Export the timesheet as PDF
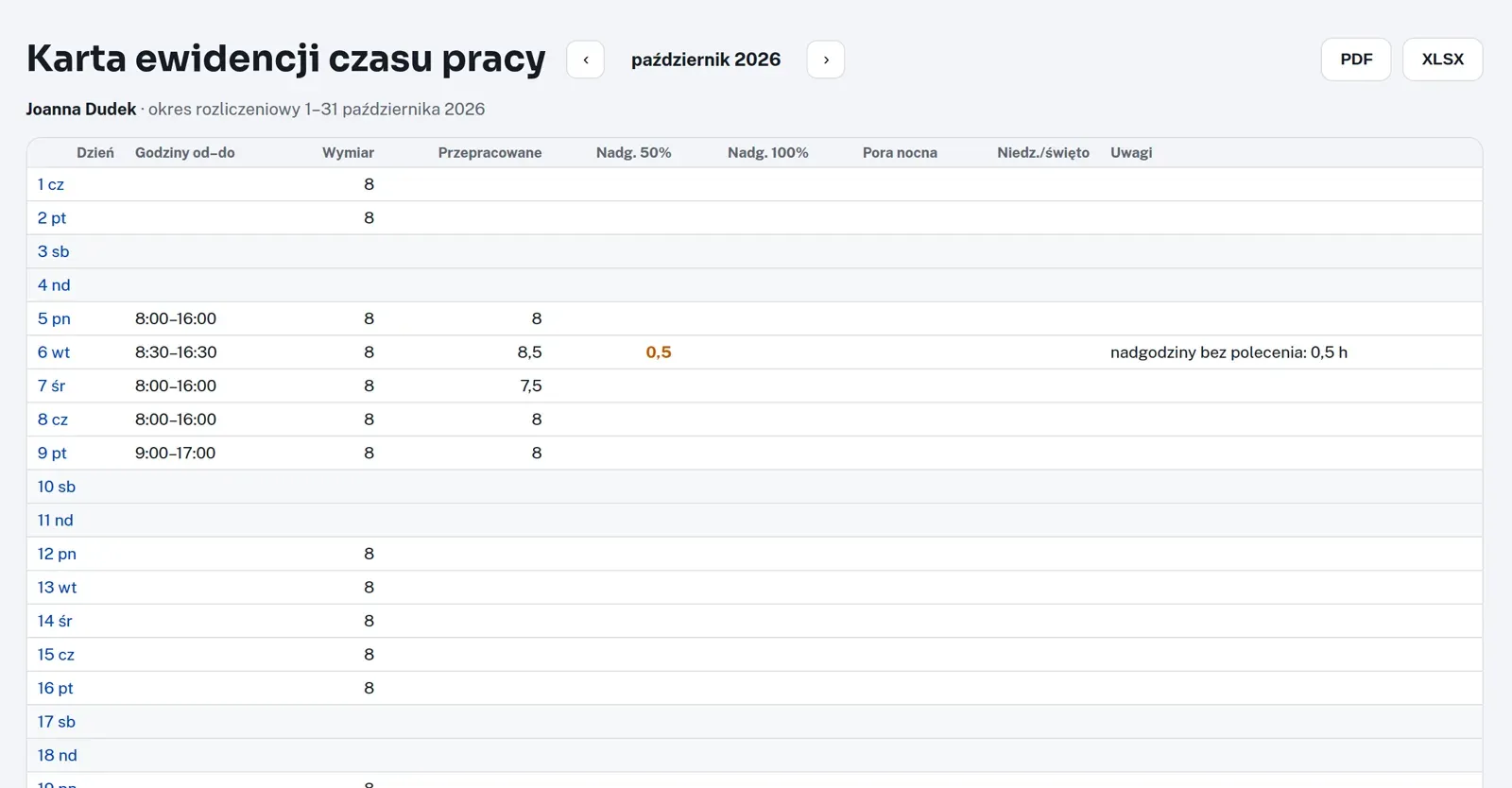Viewport: 1512px width, 788px height. 1356,60
